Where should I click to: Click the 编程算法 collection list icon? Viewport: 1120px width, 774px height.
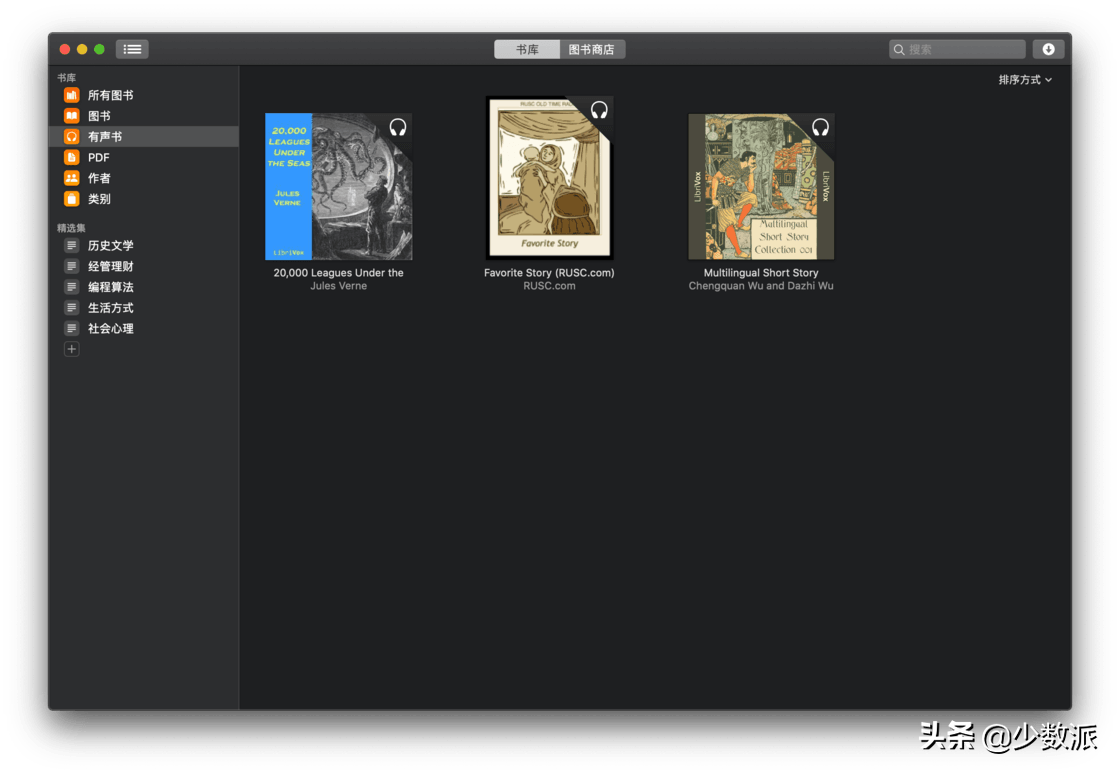(x=71, y=286)
